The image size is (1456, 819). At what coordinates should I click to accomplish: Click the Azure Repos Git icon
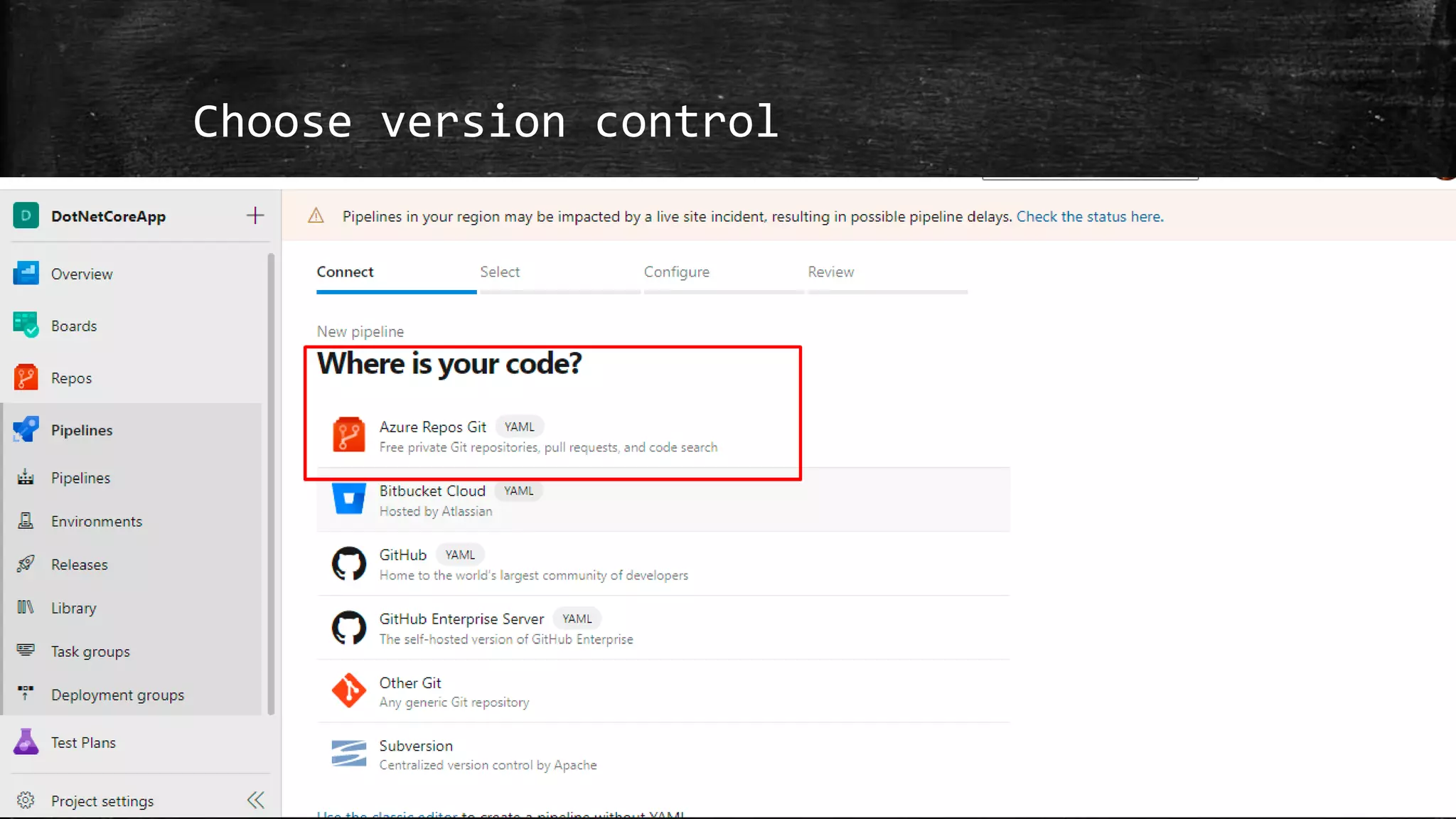(348, 434)
